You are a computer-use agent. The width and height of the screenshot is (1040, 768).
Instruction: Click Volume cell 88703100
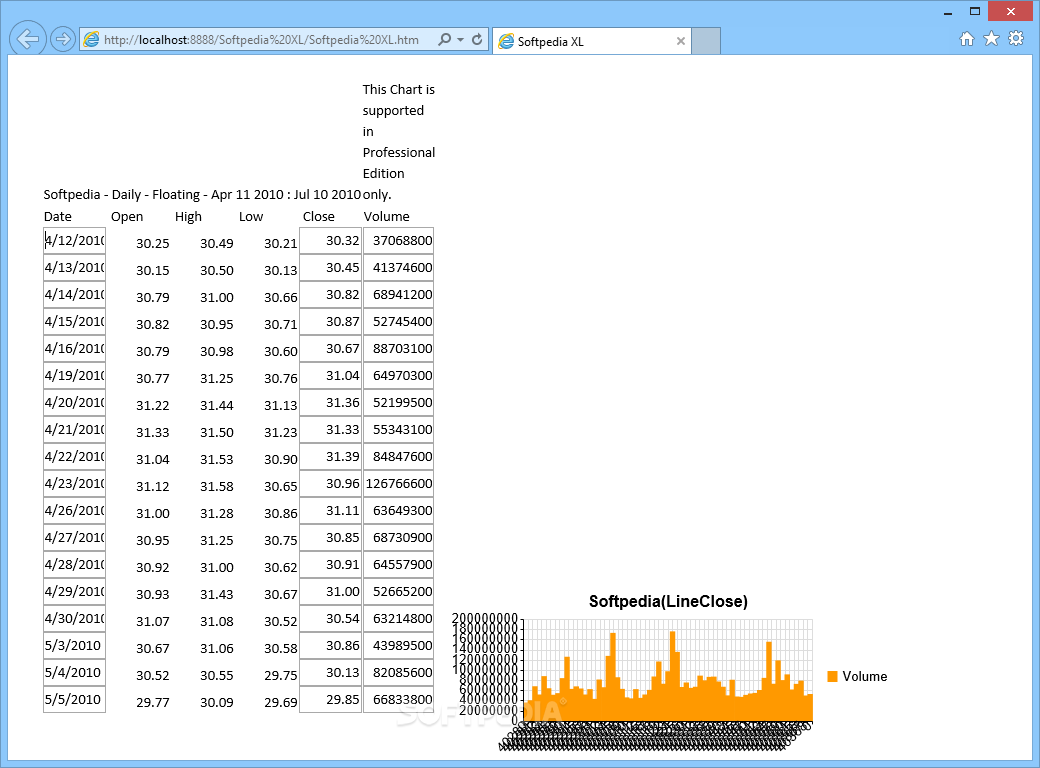tap(398, 348)
